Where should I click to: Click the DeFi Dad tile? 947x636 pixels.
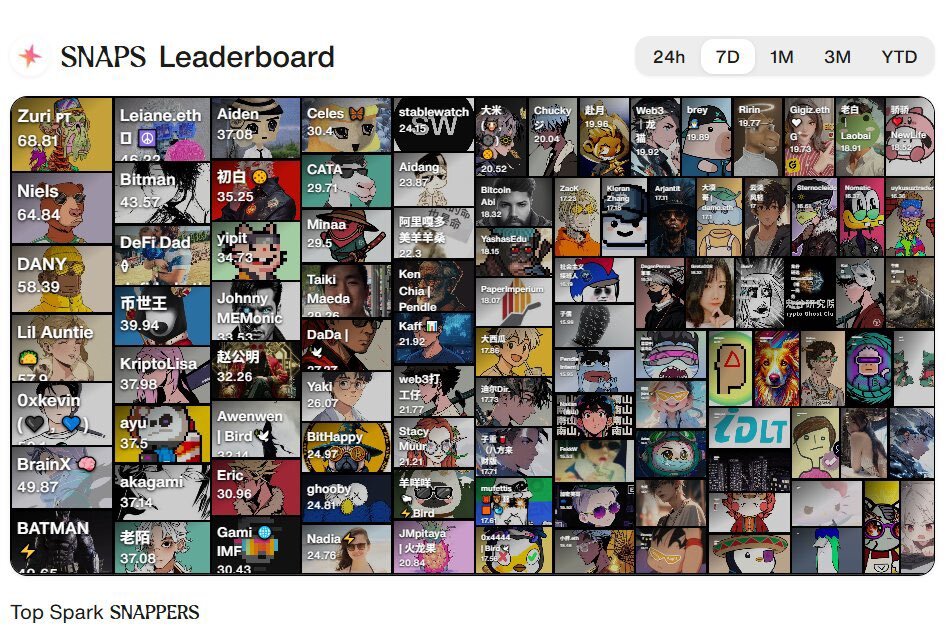162,255
